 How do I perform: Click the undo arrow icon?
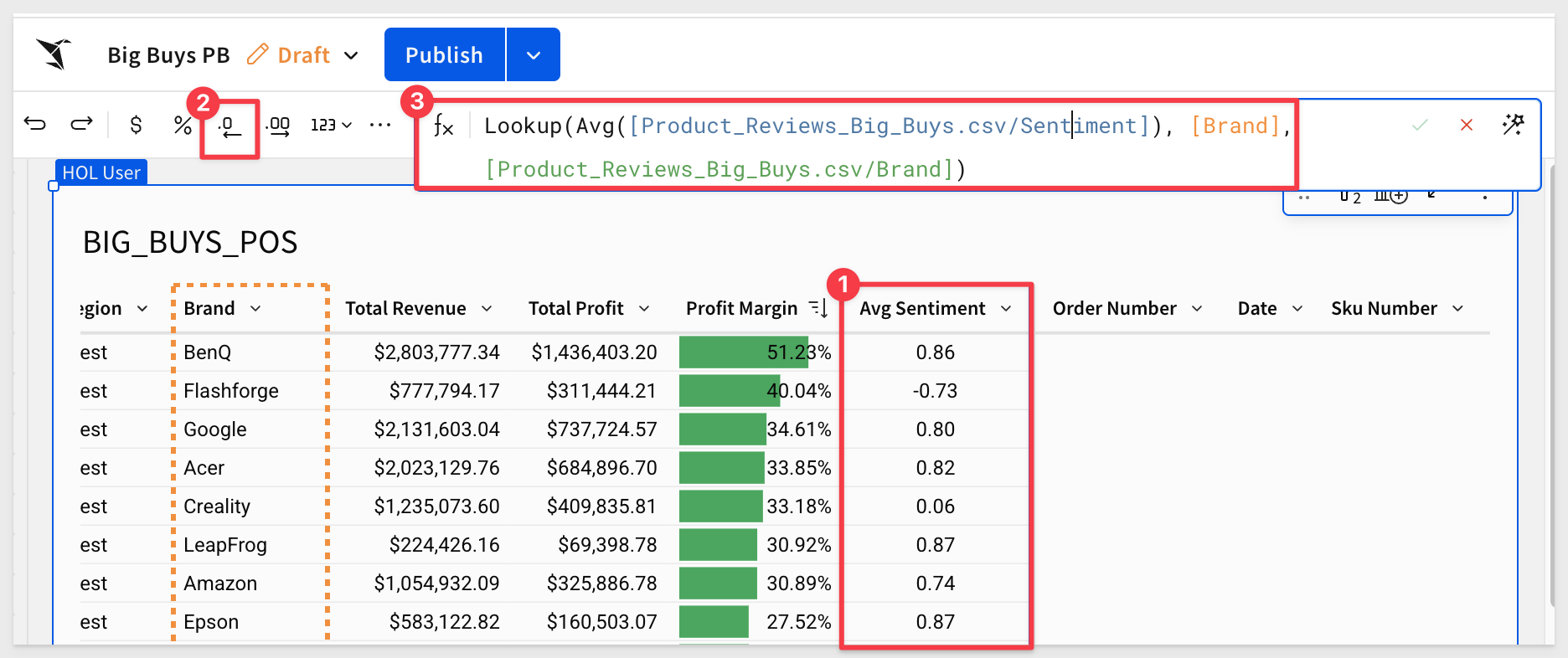pos(35,125)
